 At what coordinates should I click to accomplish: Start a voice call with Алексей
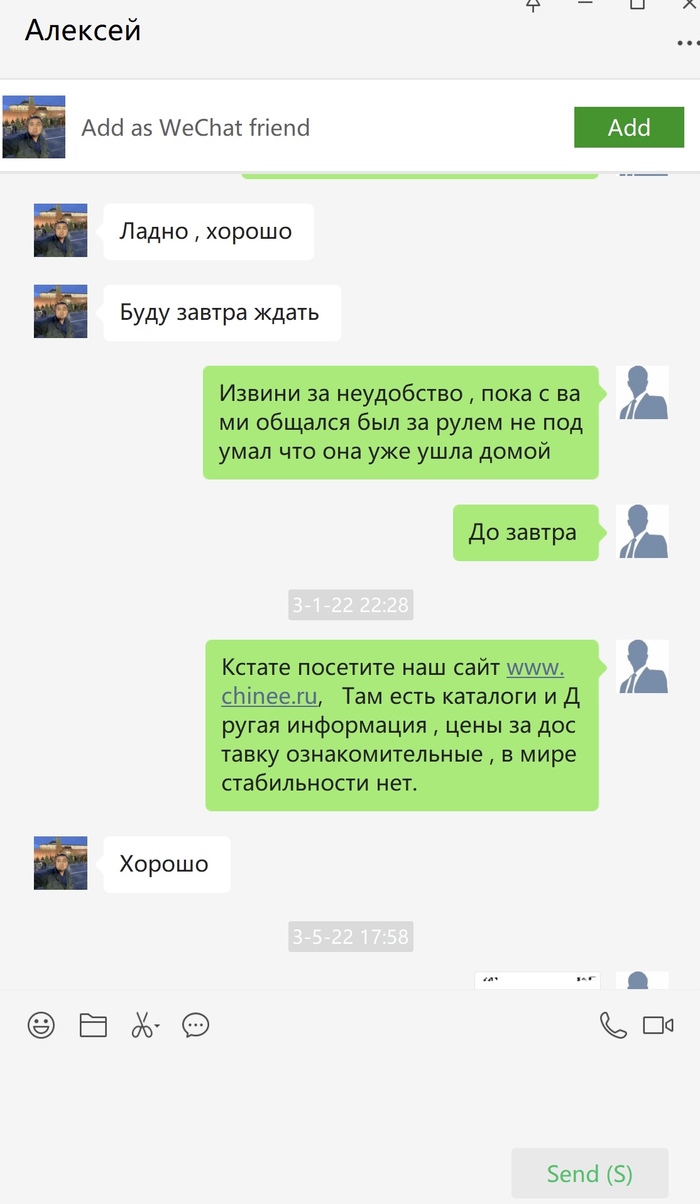pyautogui.click(x=612, y=1025)
